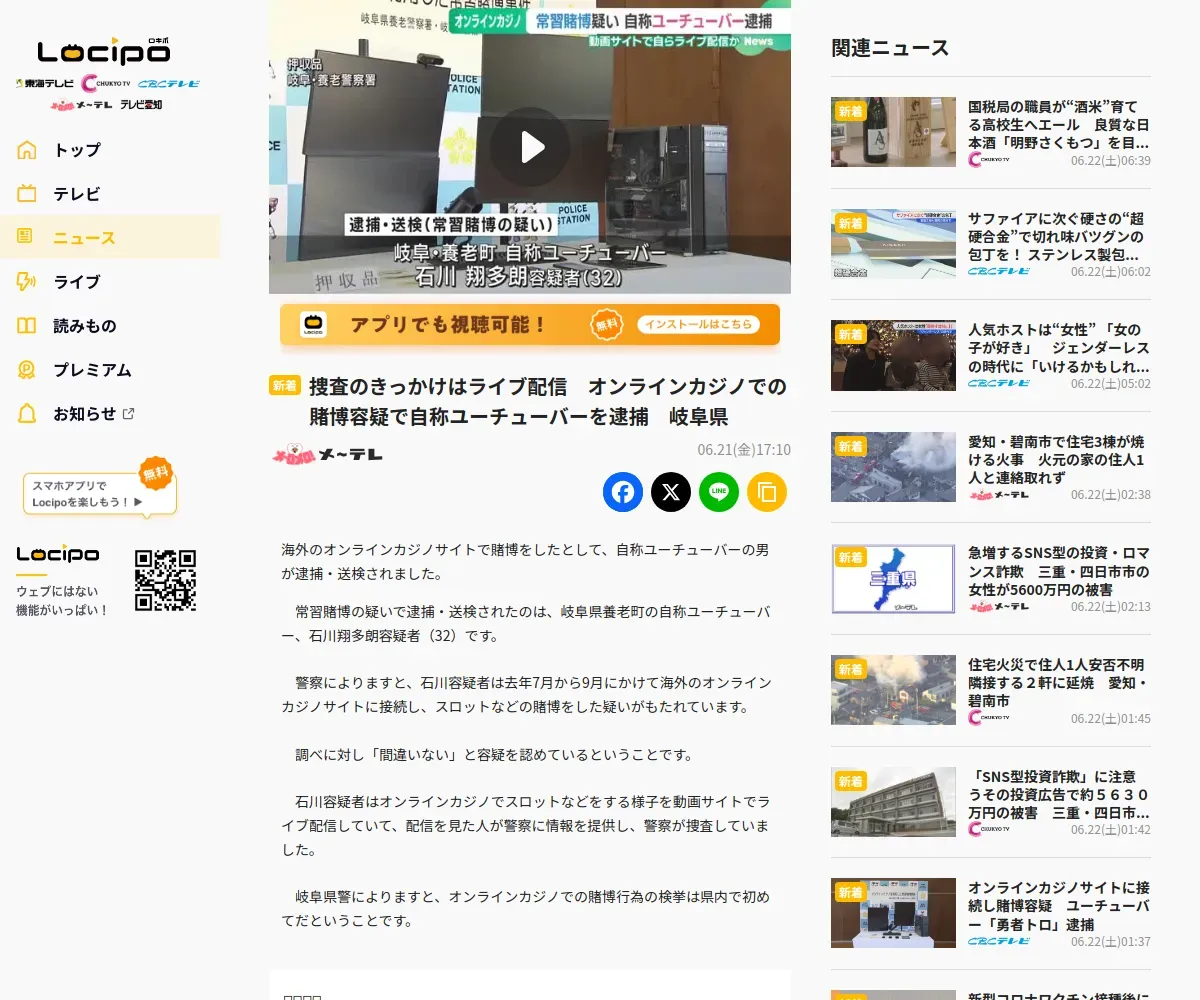Copy the article link with the copy icon

pyautogui.click(x=767, y=492)
